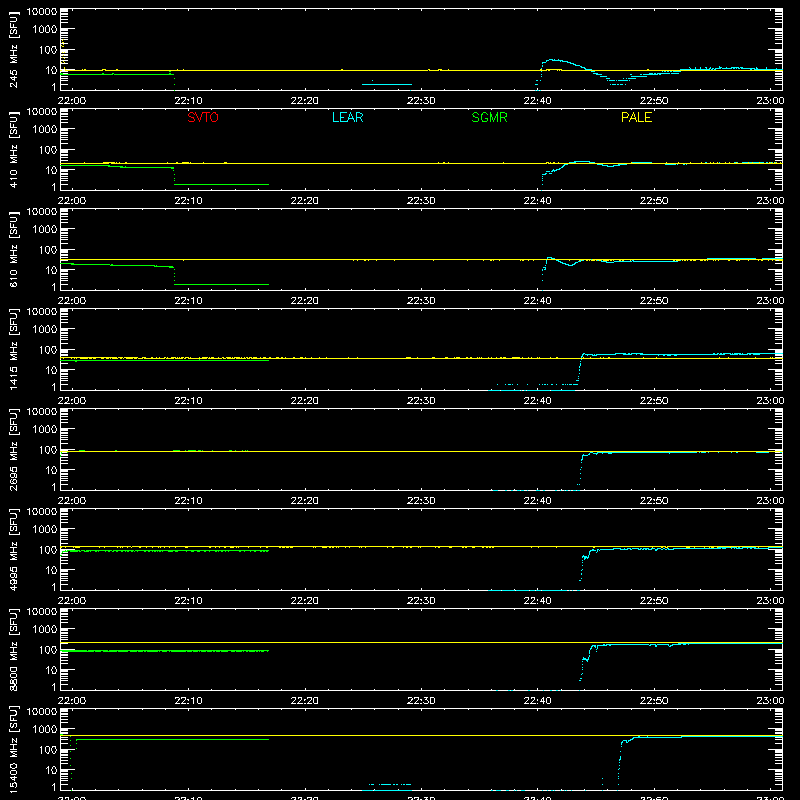Viewport: 800px width, 800px height.
Task: Click the red SVTO station legend label
Action: pyautogui.click(x=203, y=117)
